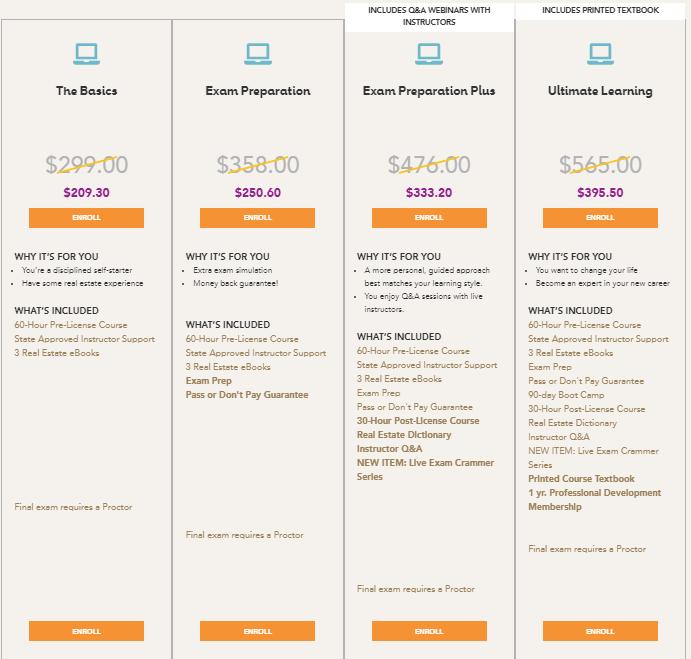Click the laptop icon above Ultimate Learning

tap(600, 54)
